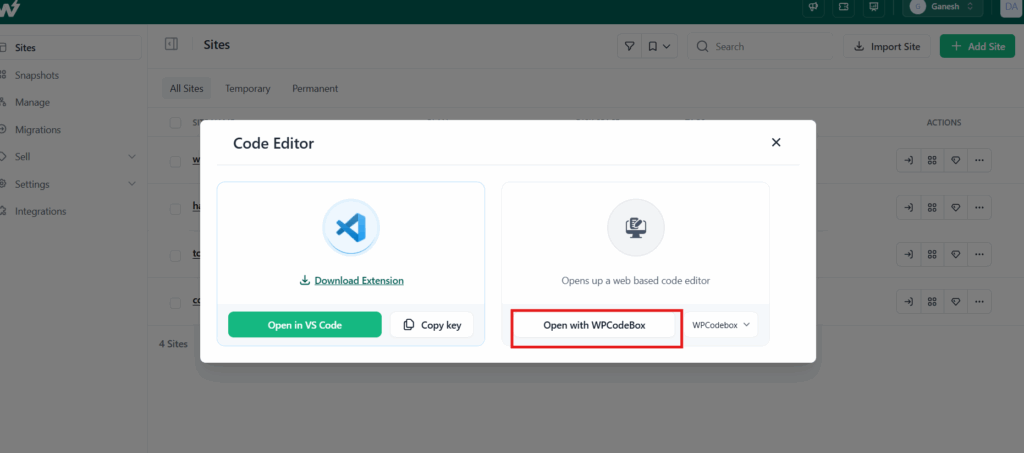
Task: Switch to the Permanent tab
Action: [315, 88]
